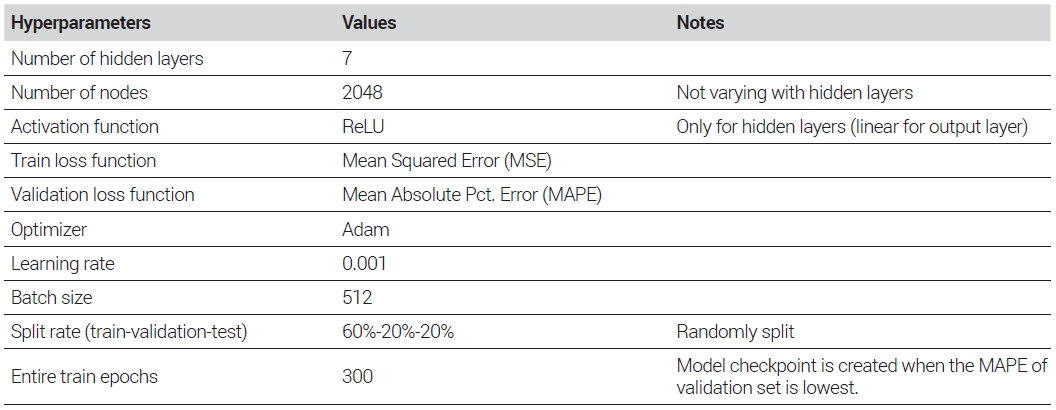The image size is (1056, 410).
Task: Click the 300 epochs value
Action: coord(358,376)
